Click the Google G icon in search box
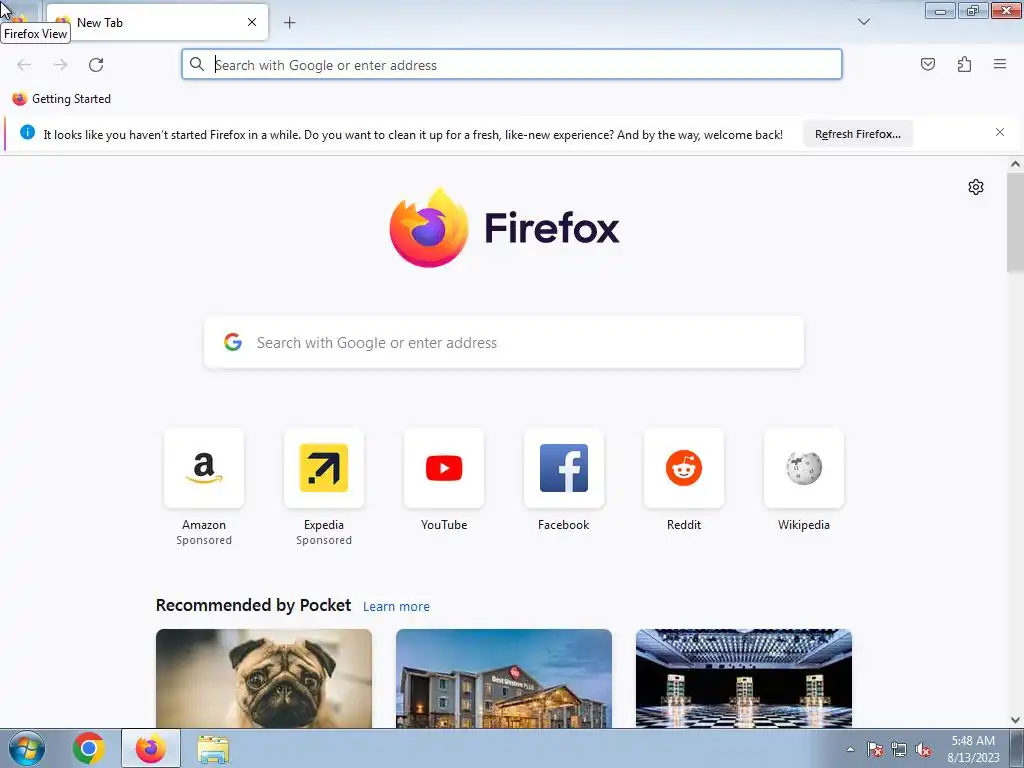 (232, 342)
